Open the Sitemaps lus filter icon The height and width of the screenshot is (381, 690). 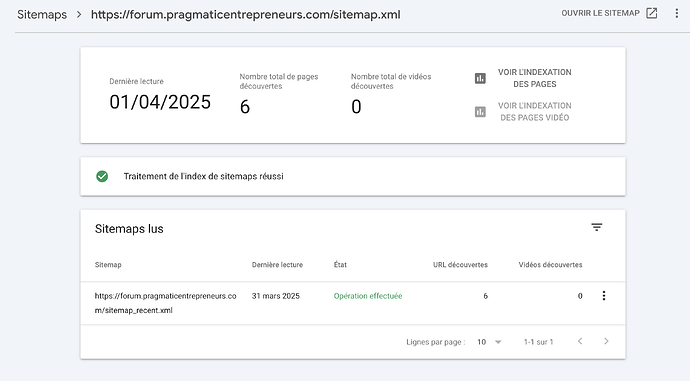pyautogui.click(x=597, y=227)
